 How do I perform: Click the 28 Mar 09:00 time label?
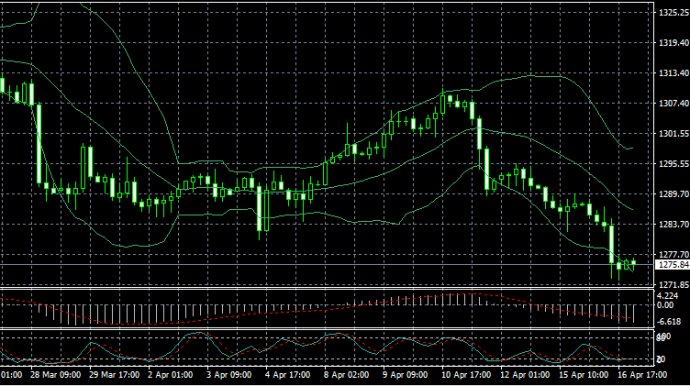click(55, 375)
